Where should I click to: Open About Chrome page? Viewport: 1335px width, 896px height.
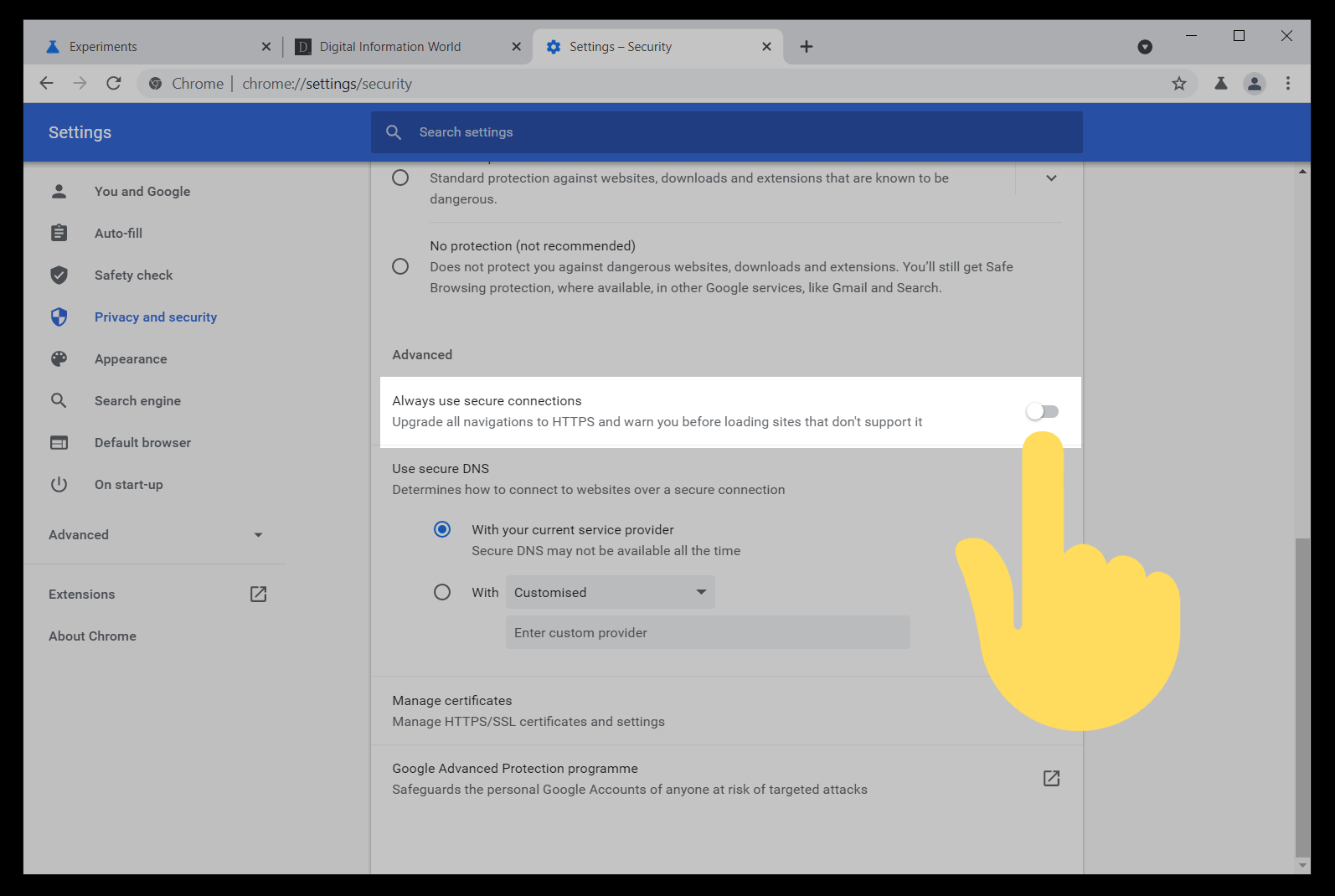(92, 636)
